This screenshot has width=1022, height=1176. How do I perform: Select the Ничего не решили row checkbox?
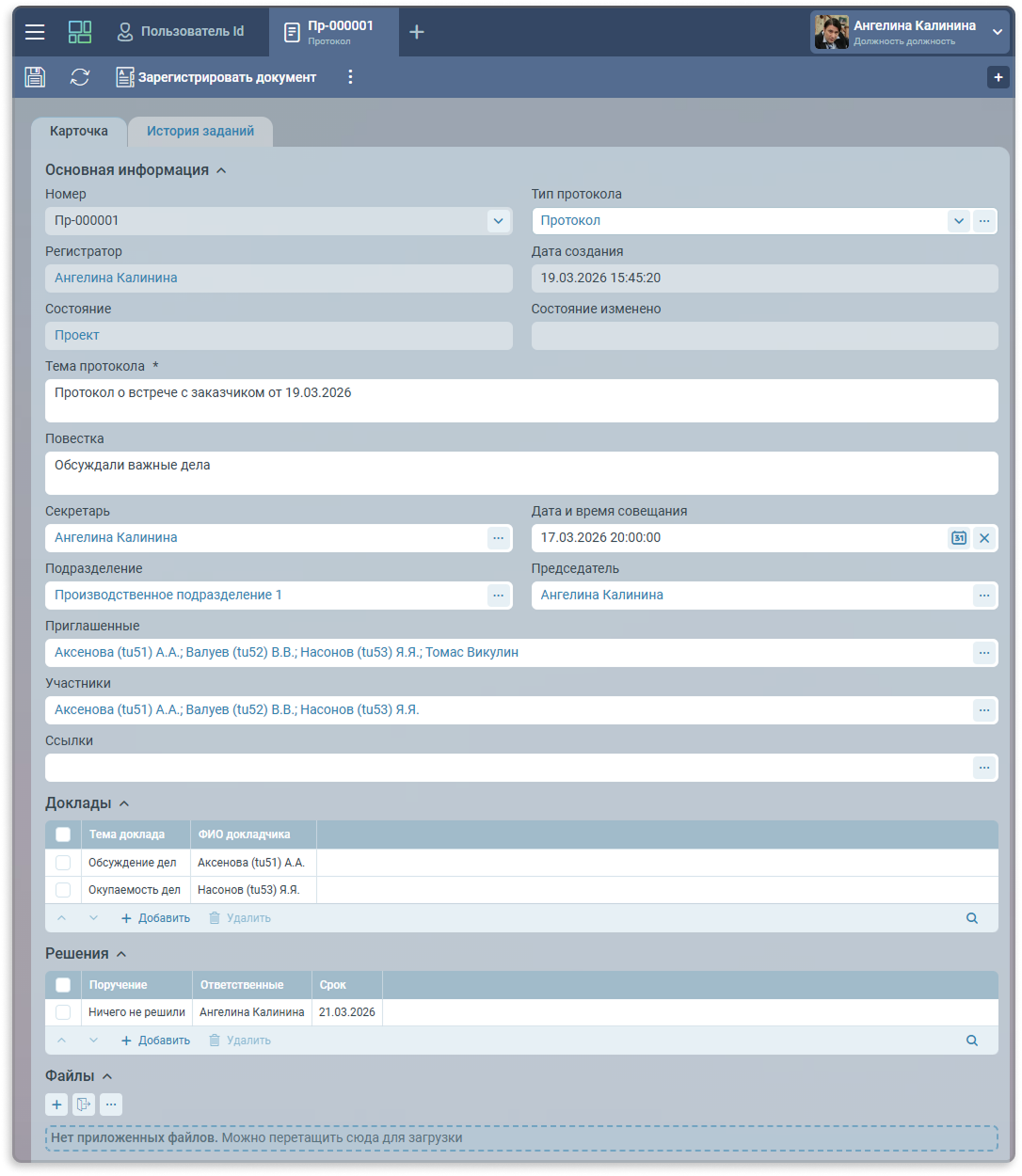tap(63, 1012)
